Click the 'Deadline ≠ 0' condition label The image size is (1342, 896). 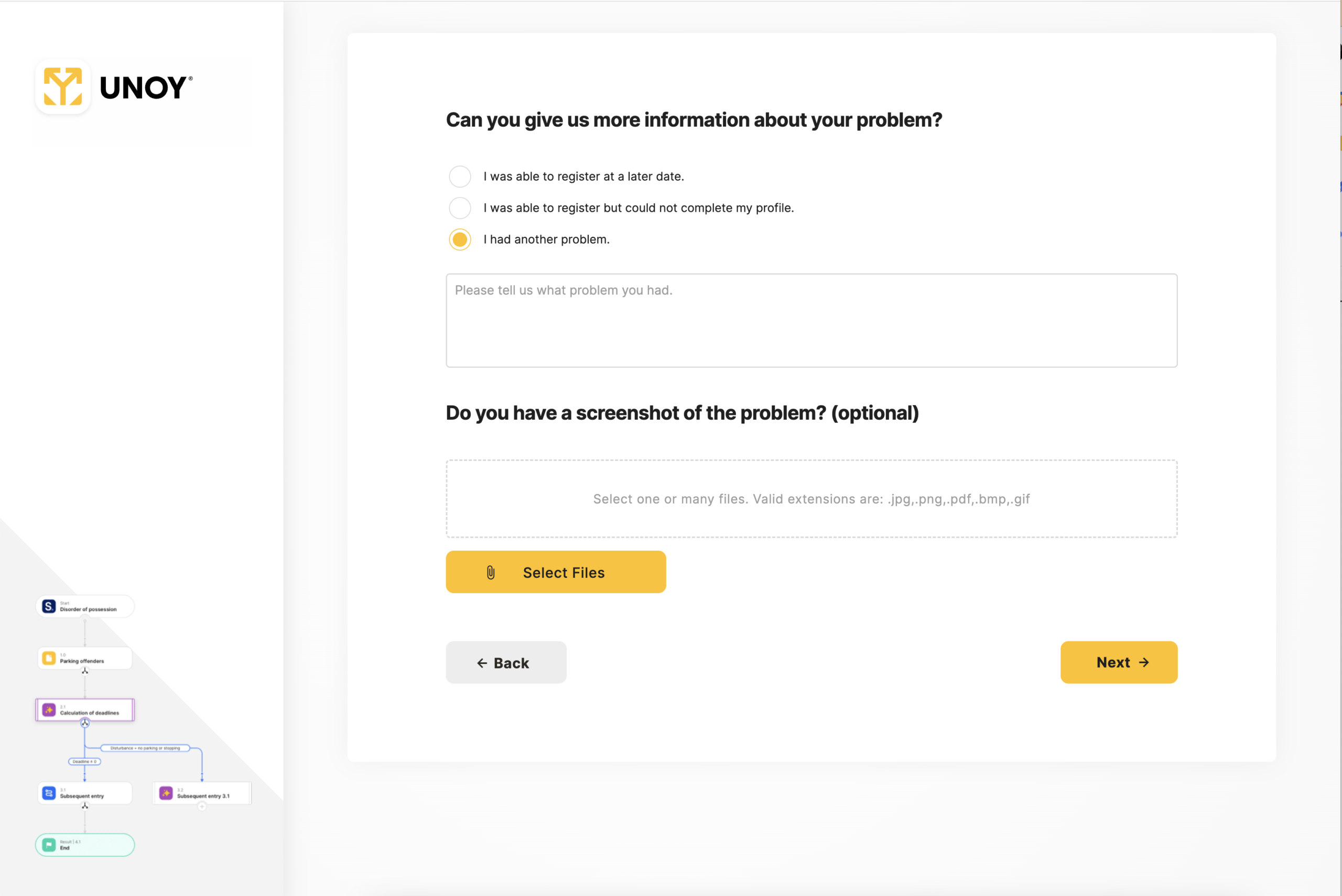tap(84, 762)
